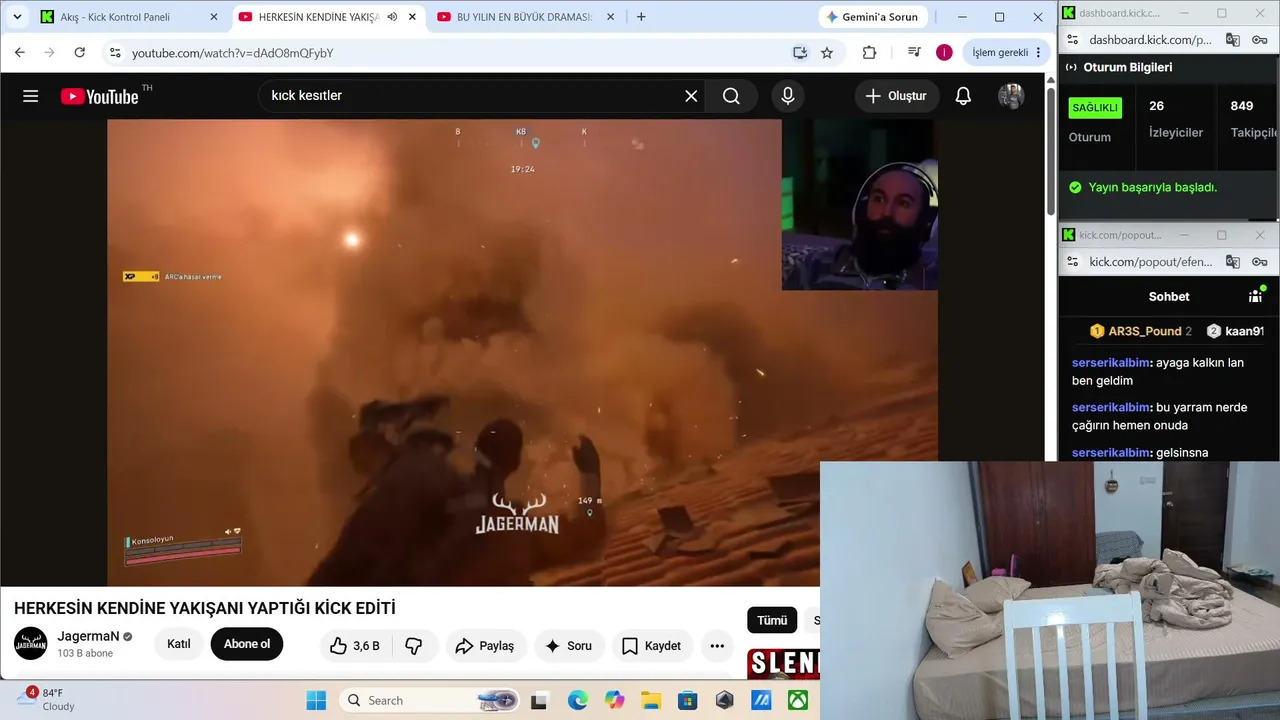Translate page icon in Kick dashboard window
This screenshot has height=720, width=1280.
[1233, 40]
